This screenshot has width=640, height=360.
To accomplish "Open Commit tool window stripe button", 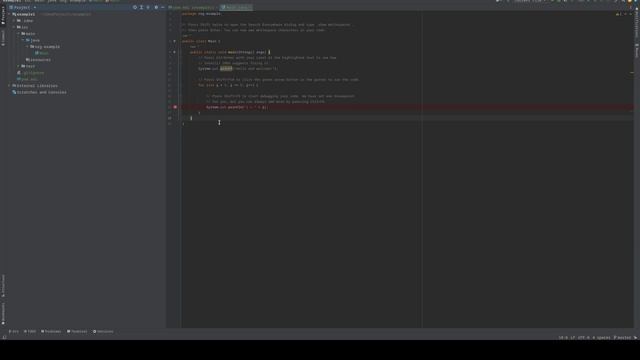I will pos(3,38).
